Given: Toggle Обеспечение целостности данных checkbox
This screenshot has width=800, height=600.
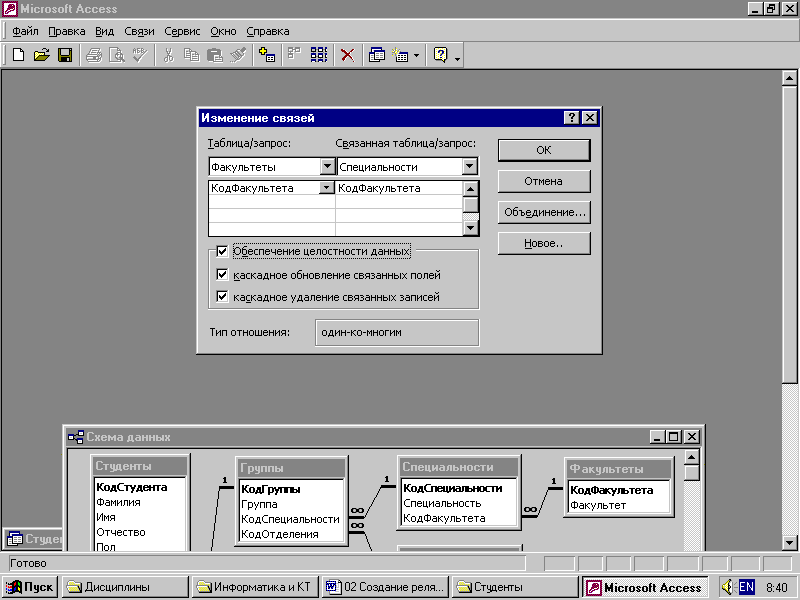Looking at the screenshot, I should [x=222, y=251].
